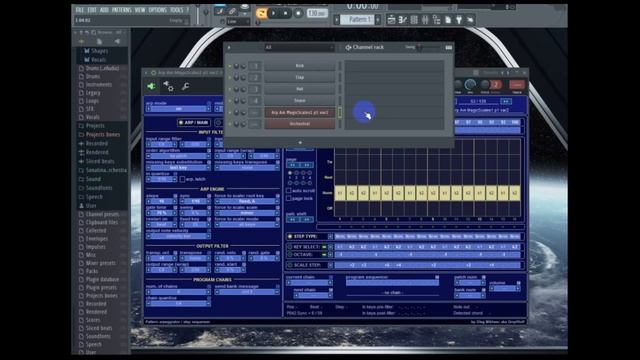This screenshot has height=360, width=640.
Task: Select the Orchestral channel button
Action: pos(300,124)
